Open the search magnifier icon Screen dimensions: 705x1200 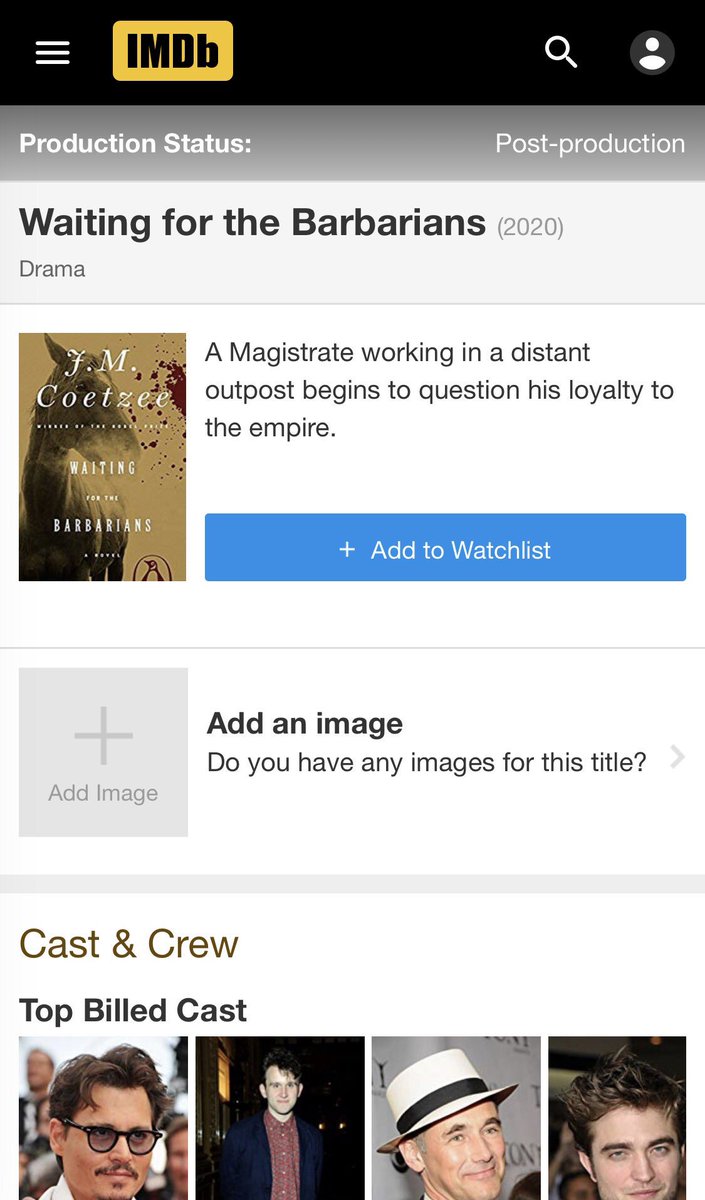click(x=562, y=52)
